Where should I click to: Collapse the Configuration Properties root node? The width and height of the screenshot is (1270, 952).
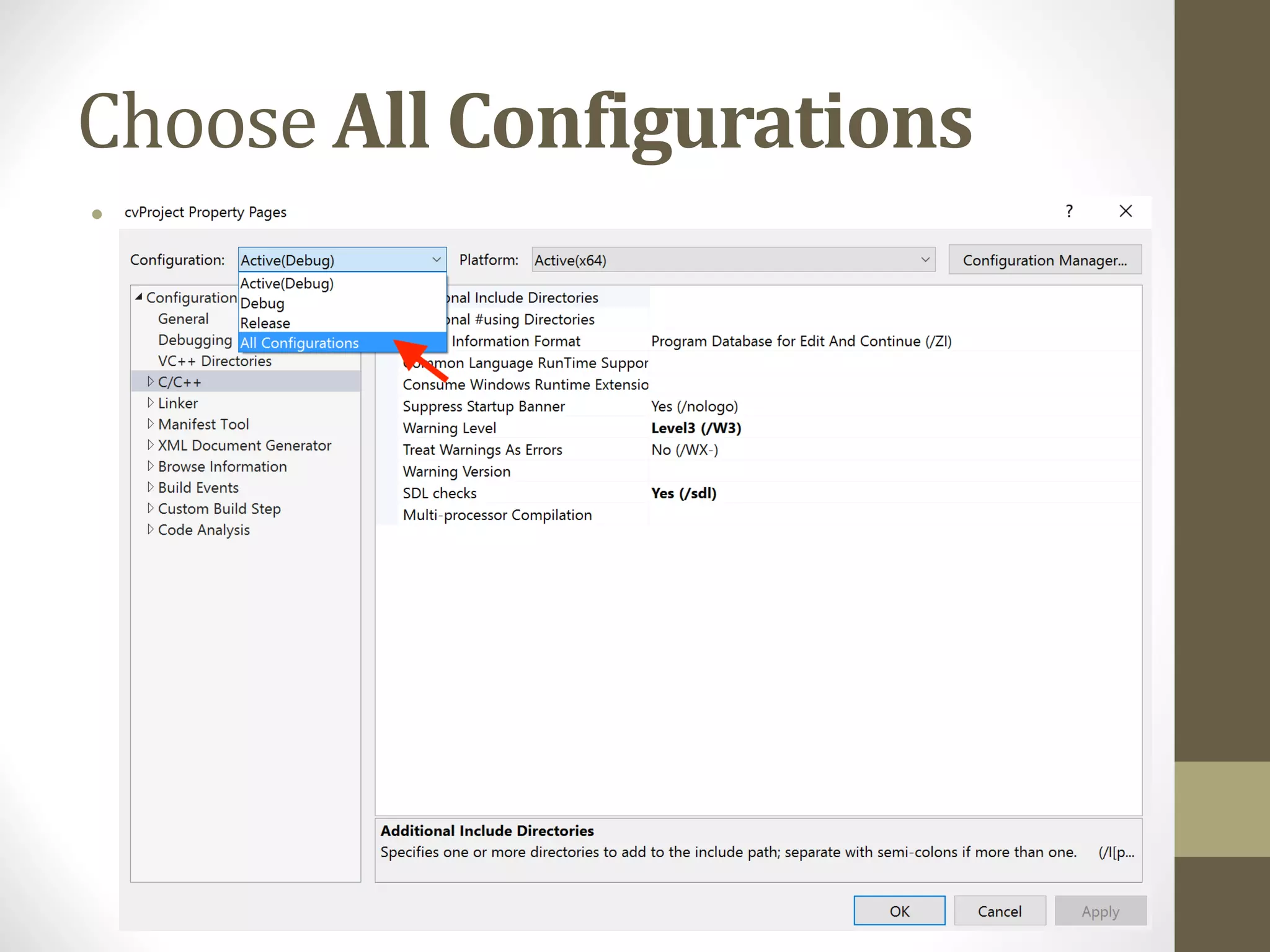pyautogui.click(x=139, y=297)
